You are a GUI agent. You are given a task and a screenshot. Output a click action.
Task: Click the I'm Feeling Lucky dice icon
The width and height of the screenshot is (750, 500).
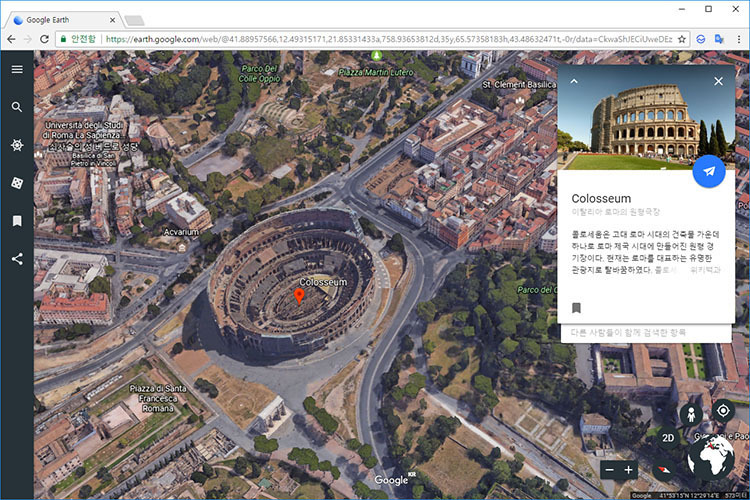pyautogui.click(x=17, y=183)
